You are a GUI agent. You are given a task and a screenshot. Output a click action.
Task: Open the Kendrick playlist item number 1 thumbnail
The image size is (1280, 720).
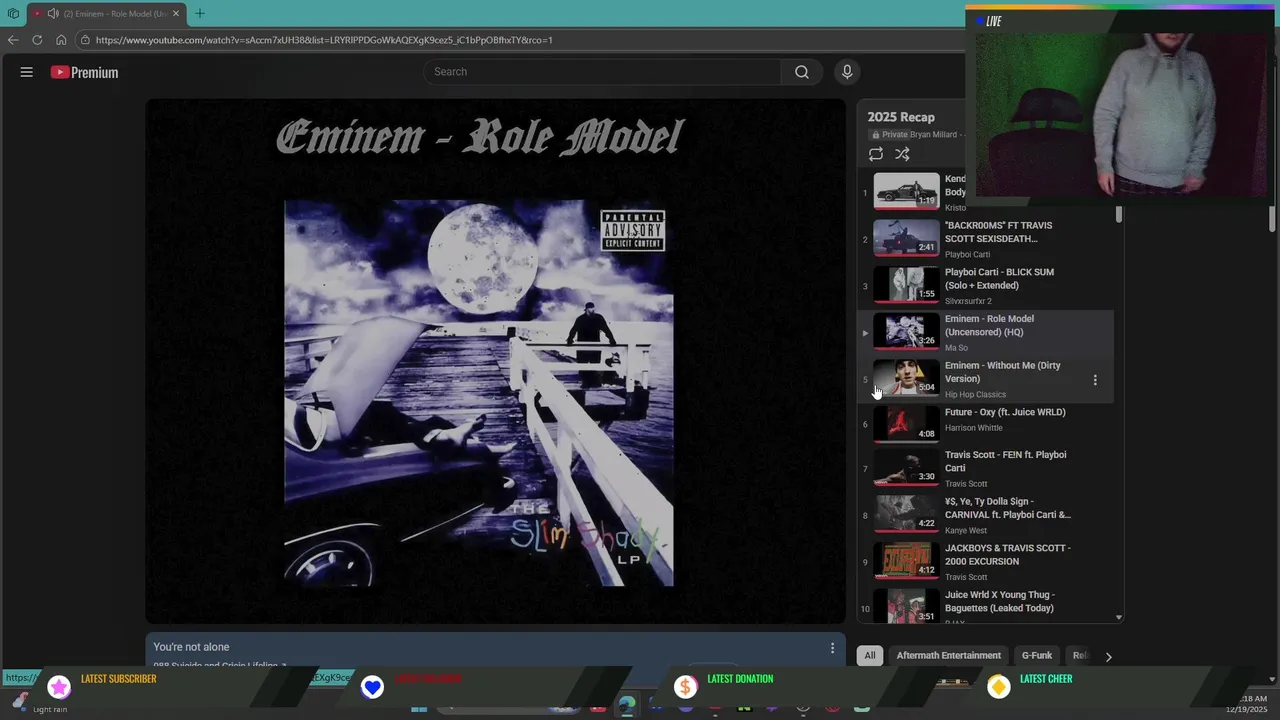(x=907, y=191)
